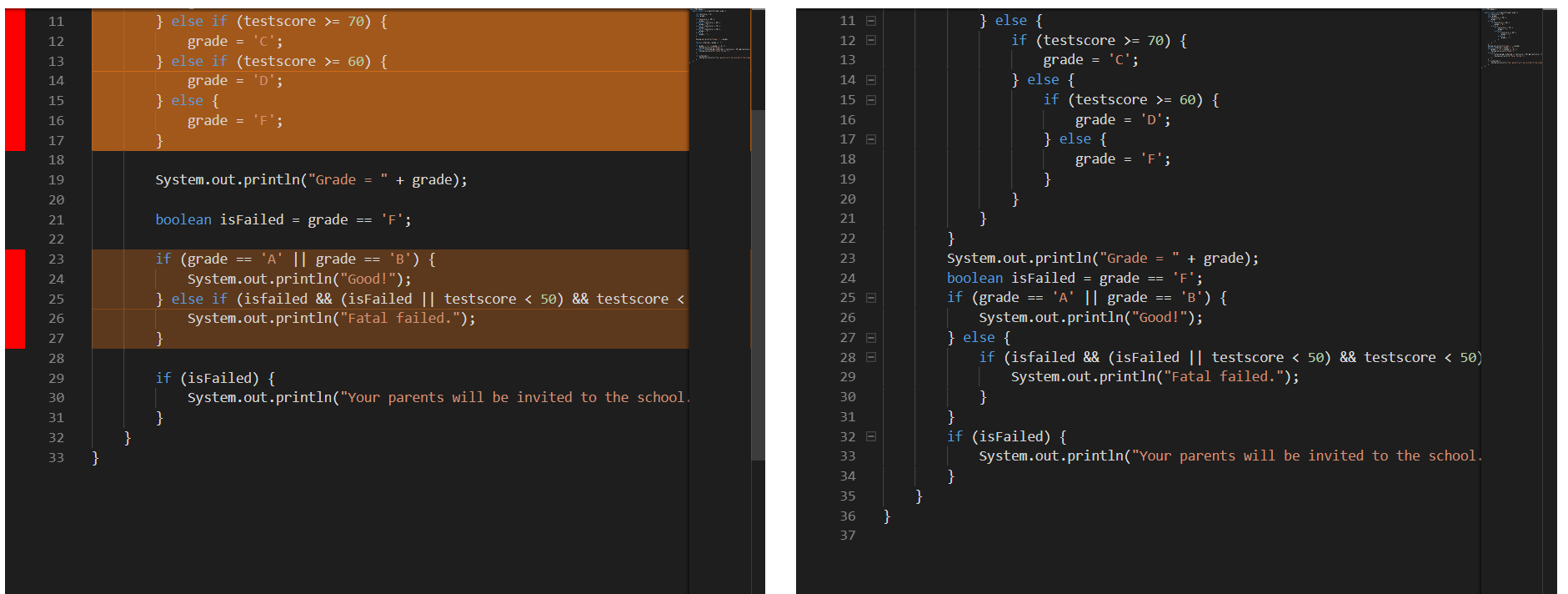The height and width of the screenshot is (594, 1568).
Task: Toggle the fold marker at right line 15
Action: (870, 100)
